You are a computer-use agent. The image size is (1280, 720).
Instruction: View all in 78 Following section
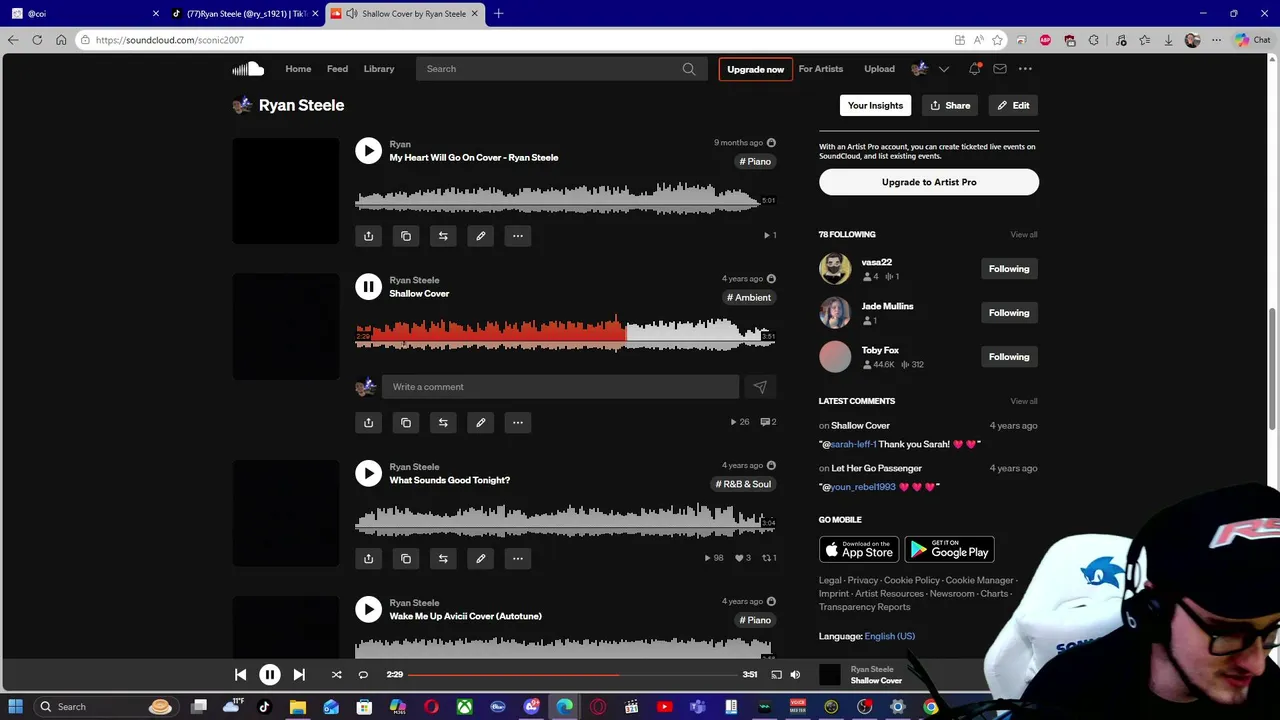[1023, 234]
